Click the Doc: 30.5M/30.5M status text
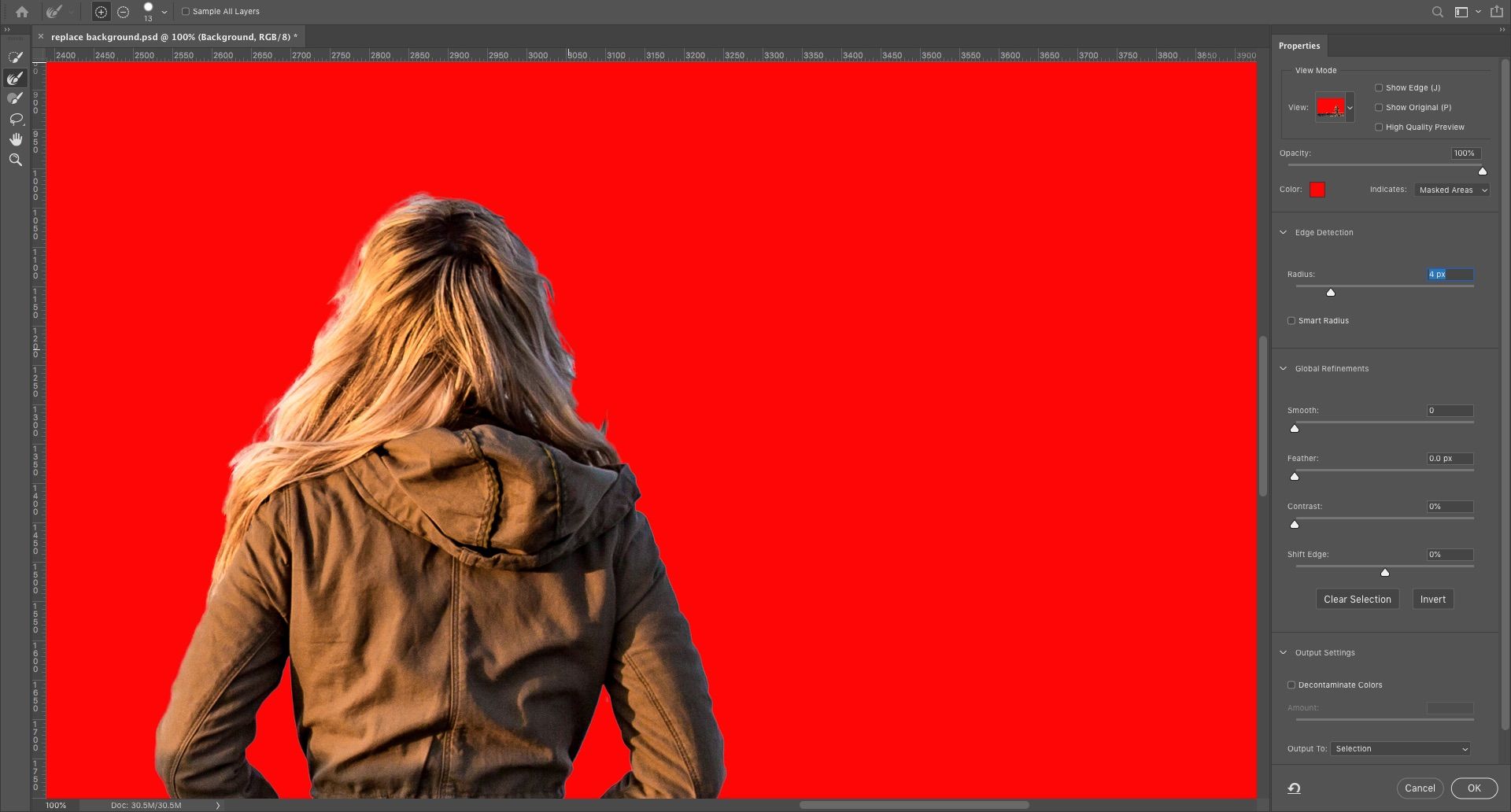This screenshot has height=812, width=1511. pyautogui.click(x=146, y=806)
